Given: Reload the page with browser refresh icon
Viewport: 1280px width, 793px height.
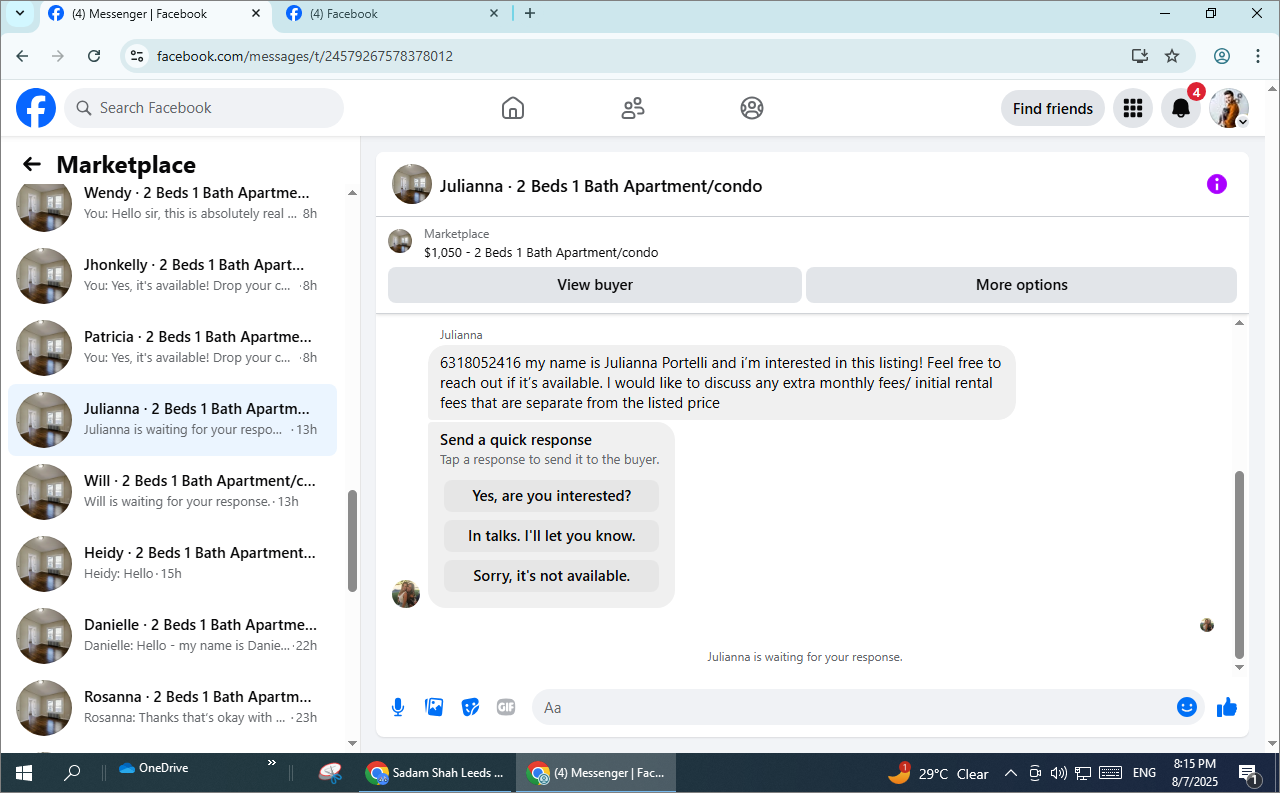Looking at the screenshot, I should coord(94,56).
